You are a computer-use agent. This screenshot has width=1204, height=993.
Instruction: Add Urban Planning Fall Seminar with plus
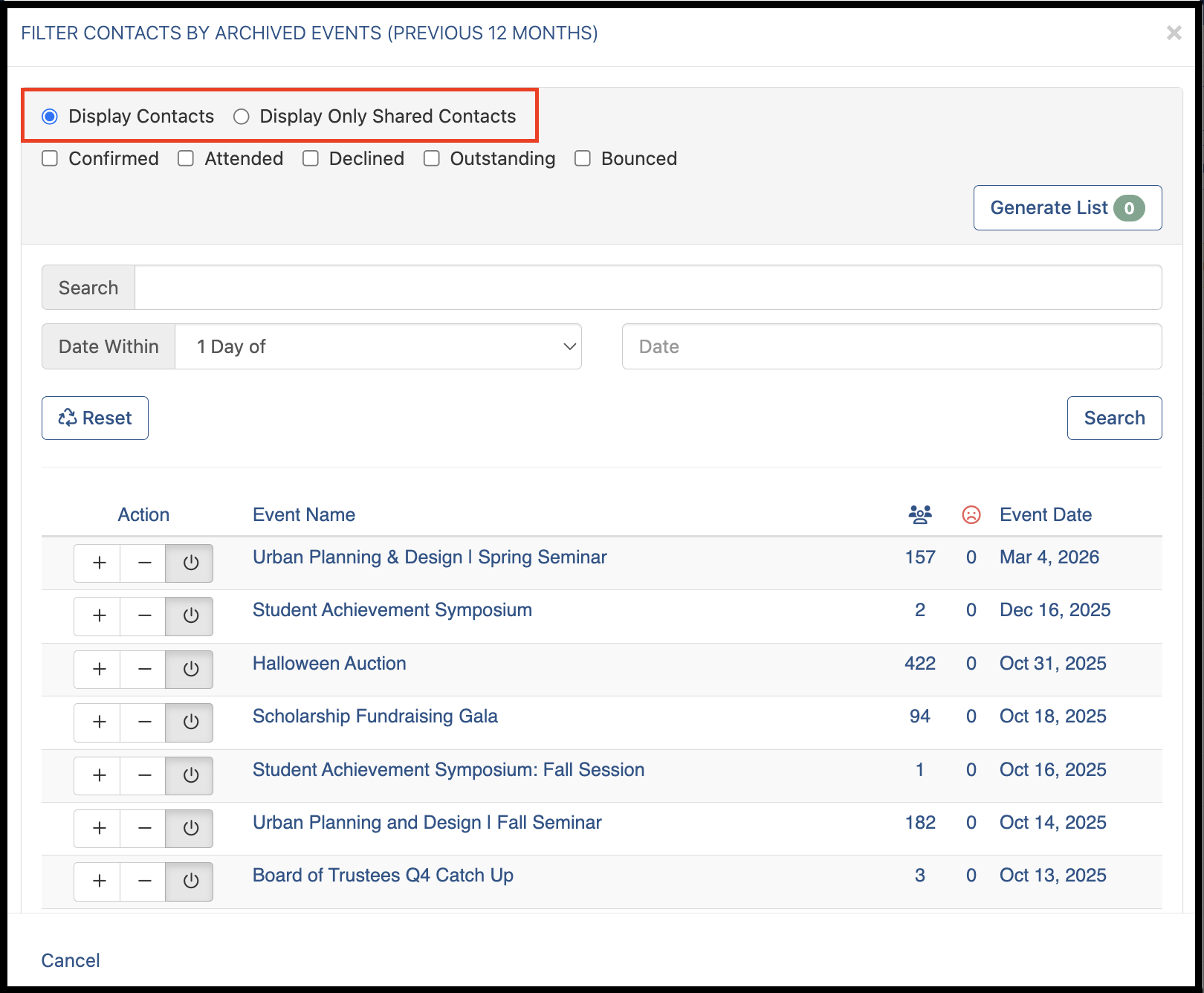[97, 829]
